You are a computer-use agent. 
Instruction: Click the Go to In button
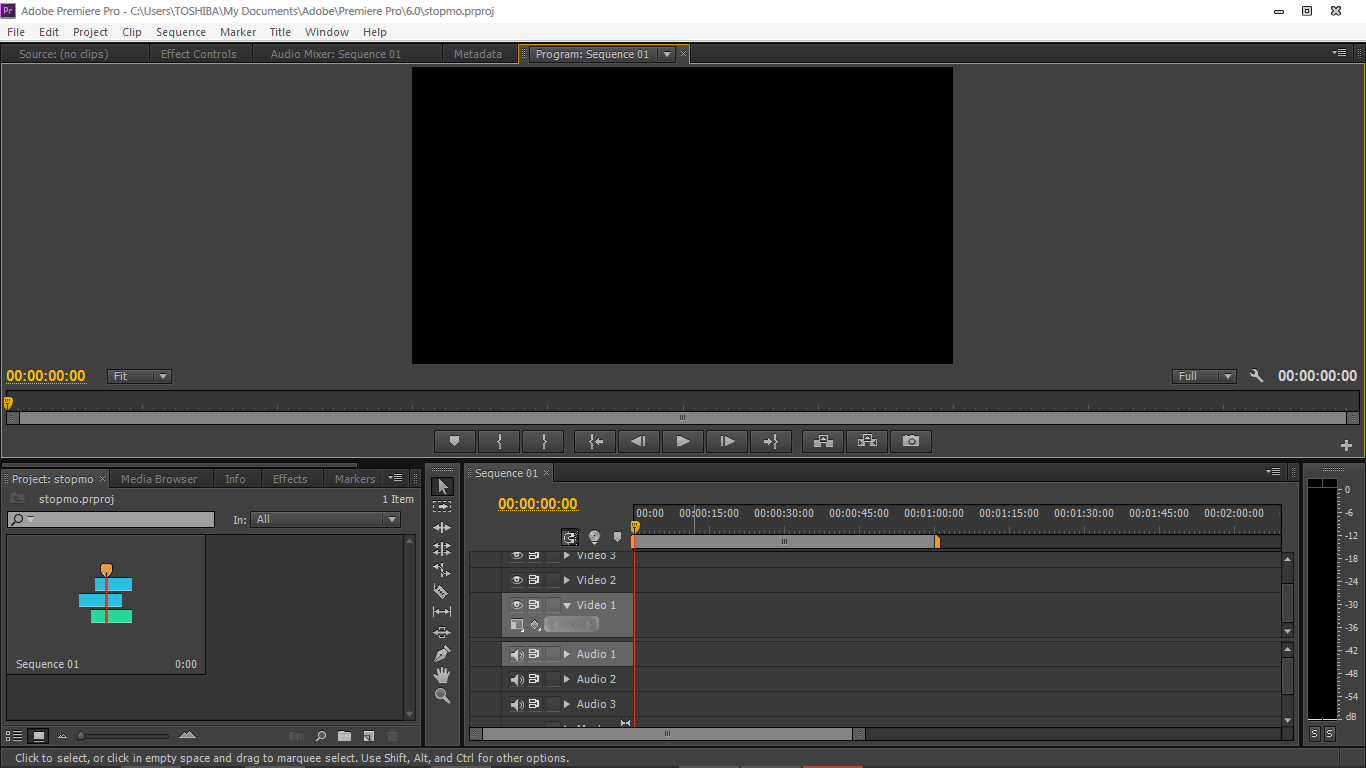(x=595, y=441)
